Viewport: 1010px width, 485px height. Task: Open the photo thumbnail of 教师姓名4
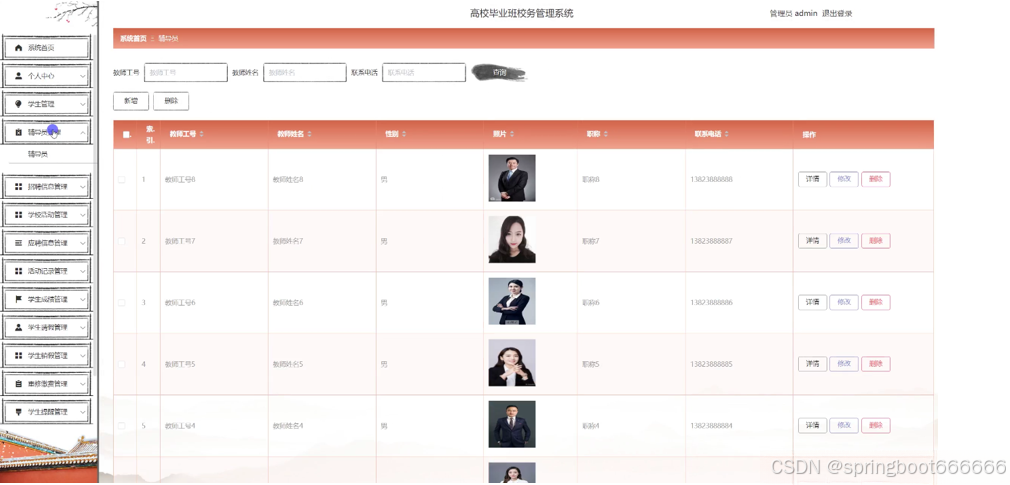(511, 424)
